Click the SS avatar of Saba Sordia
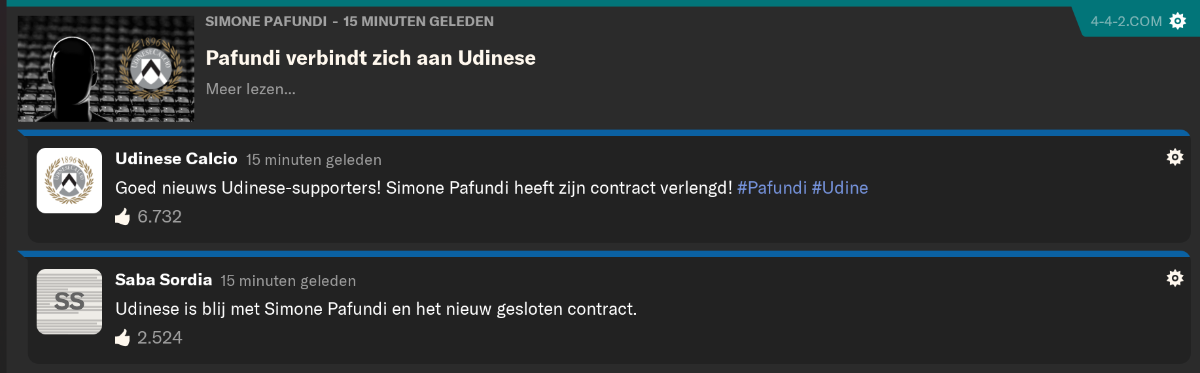Viewport: 1200px width, 373px height. coord(69,301)
